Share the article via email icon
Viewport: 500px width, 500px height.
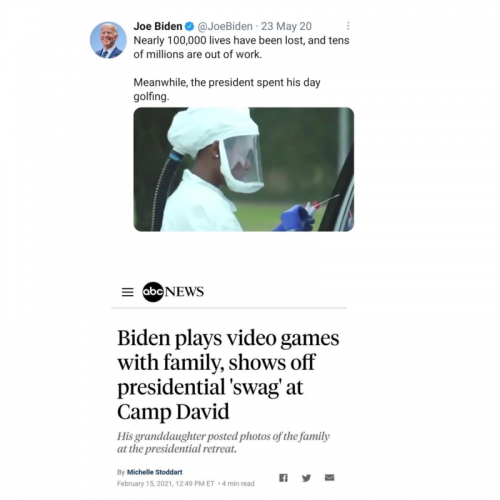tap(329, 478)
